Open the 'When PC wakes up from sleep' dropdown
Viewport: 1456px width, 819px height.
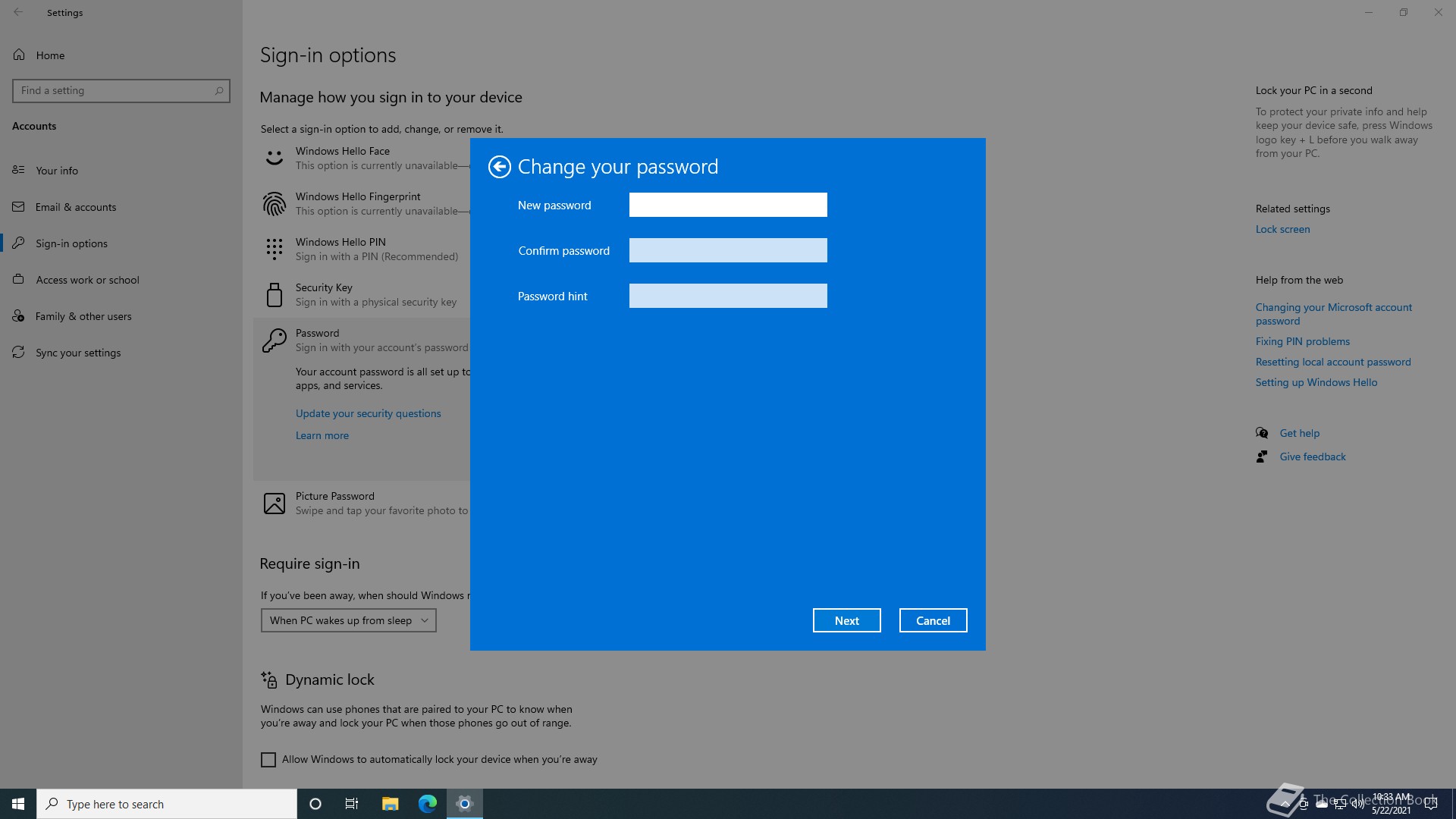(348, 620)
